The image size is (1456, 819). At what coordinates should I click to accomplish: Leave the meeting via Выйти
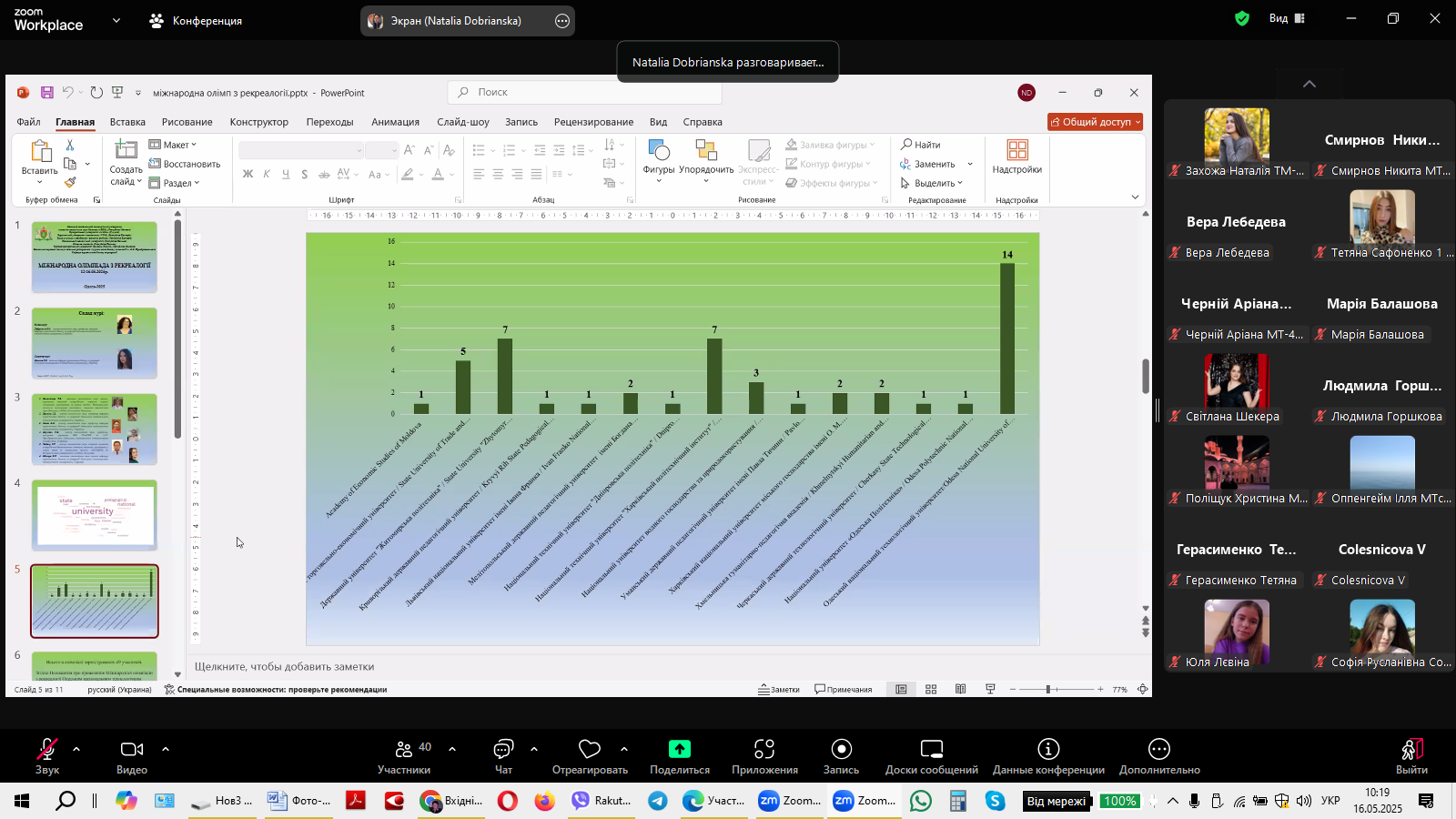(1411, 754)
